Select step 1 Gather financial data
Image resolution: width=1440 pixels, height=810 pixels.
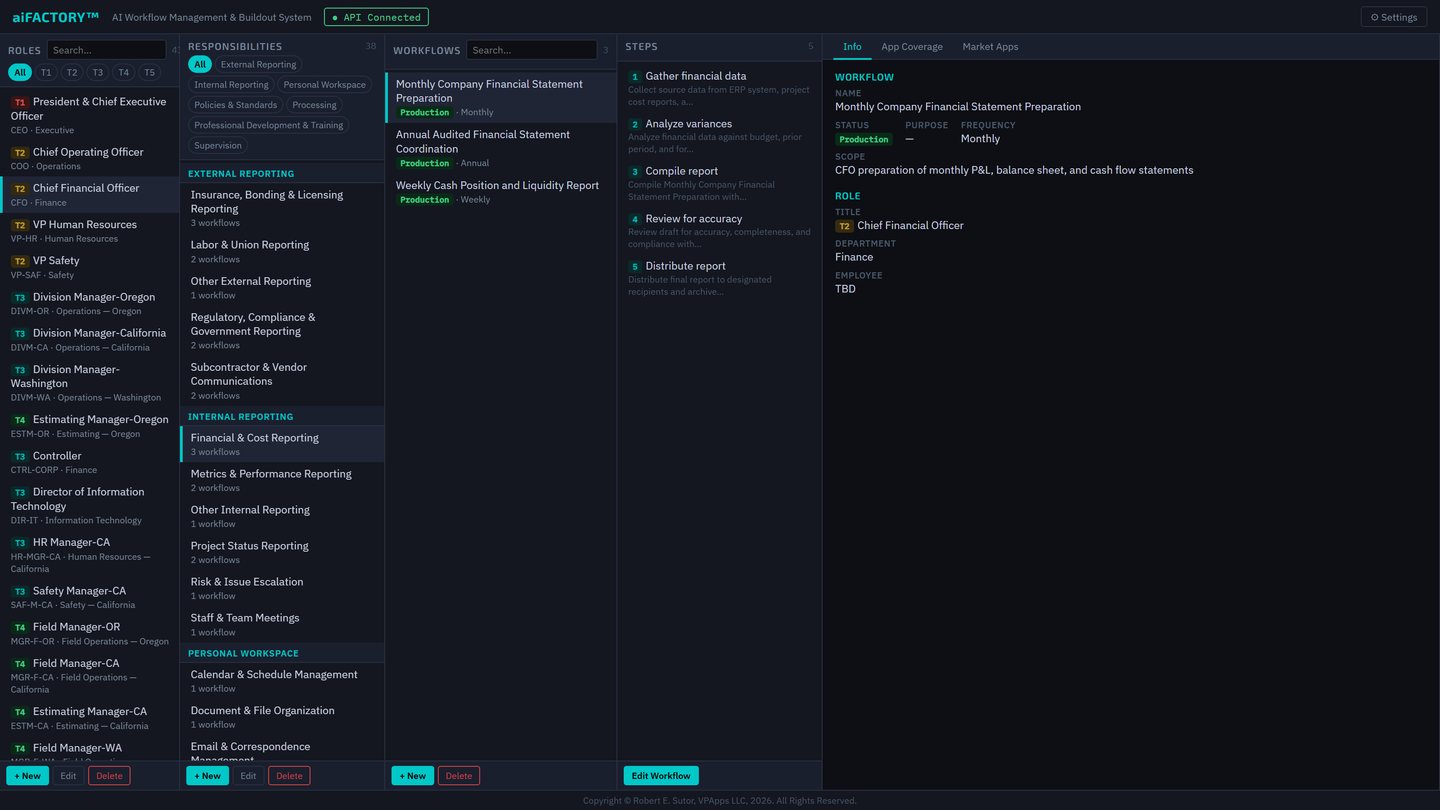[x=719, y=88]
